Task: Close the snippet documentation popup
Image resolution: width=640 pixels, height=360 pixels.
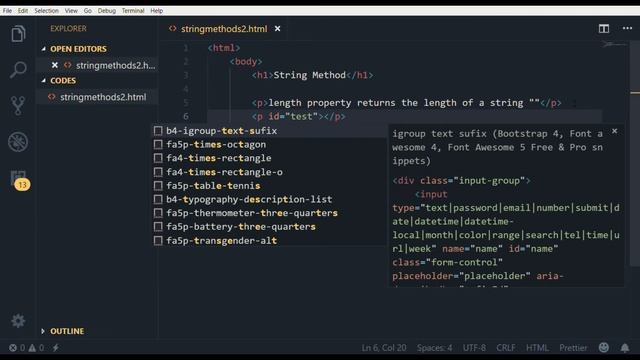Action: pyautogui.click(x=614, y=131)
